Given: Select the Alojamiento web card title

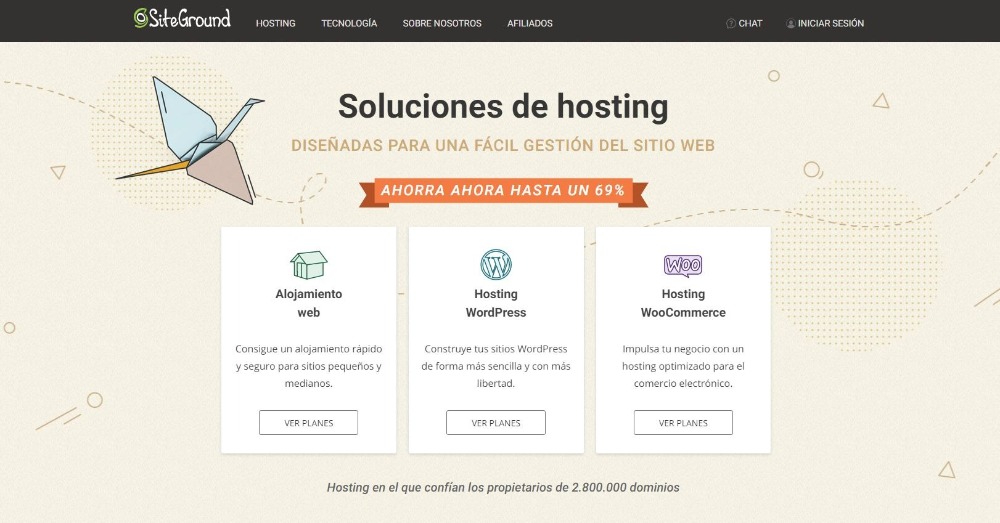Looking at the screenshot, I should pyautogui.click(x=309, y=303).
